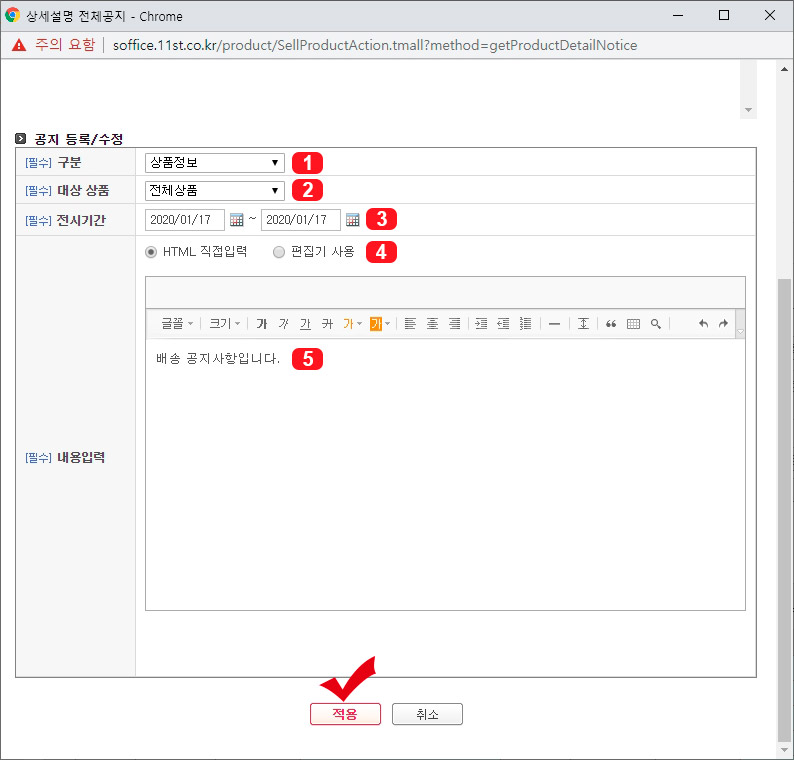The height and width of the screenshot is (760, 794).
Task: Select HTML 직접입력 radio button
Action: (x=151, y=252)
